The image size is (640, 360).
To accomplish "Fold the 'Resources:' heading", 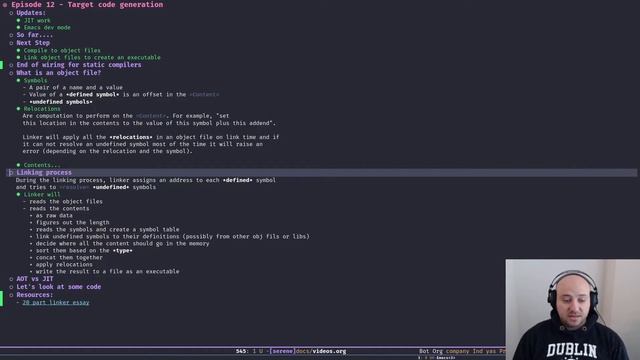I will click(35, 295).
